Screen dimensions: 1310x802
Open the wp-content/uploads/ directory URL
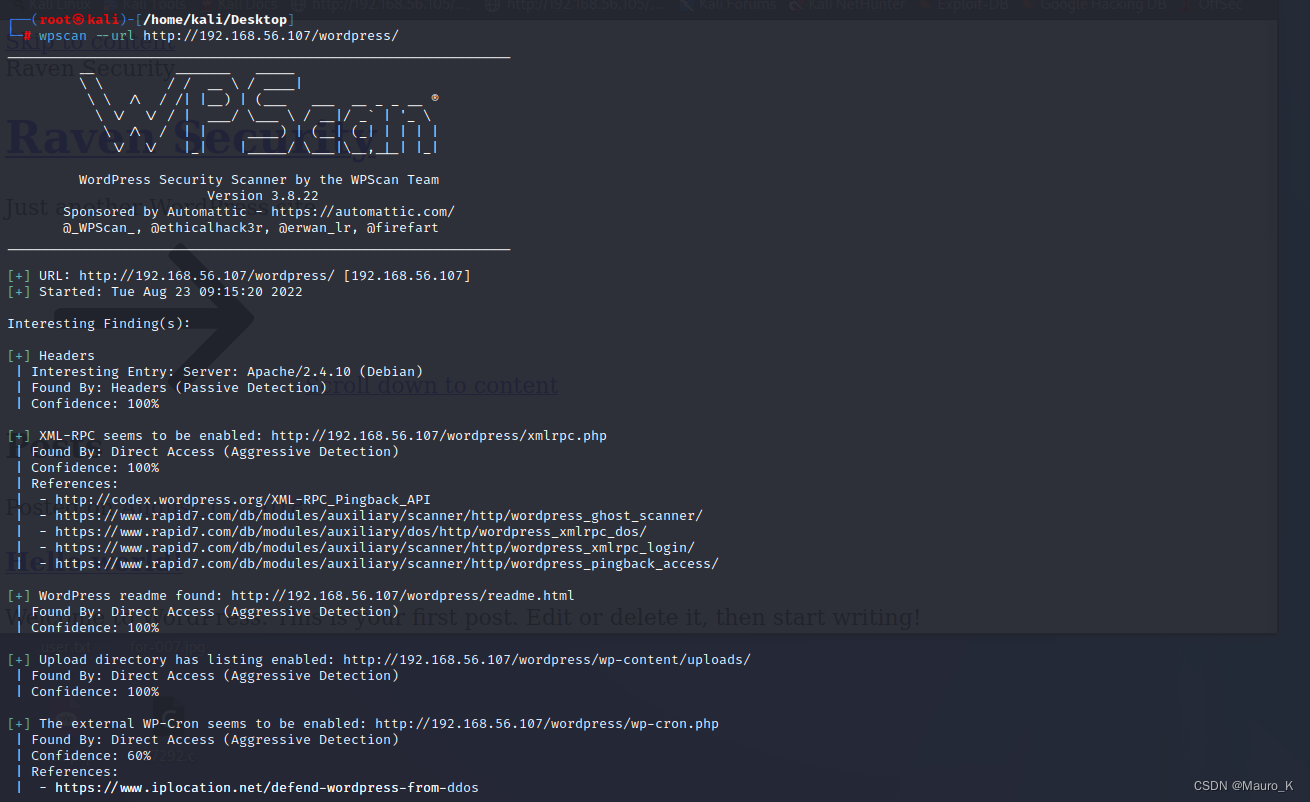[x=547, y=660]
